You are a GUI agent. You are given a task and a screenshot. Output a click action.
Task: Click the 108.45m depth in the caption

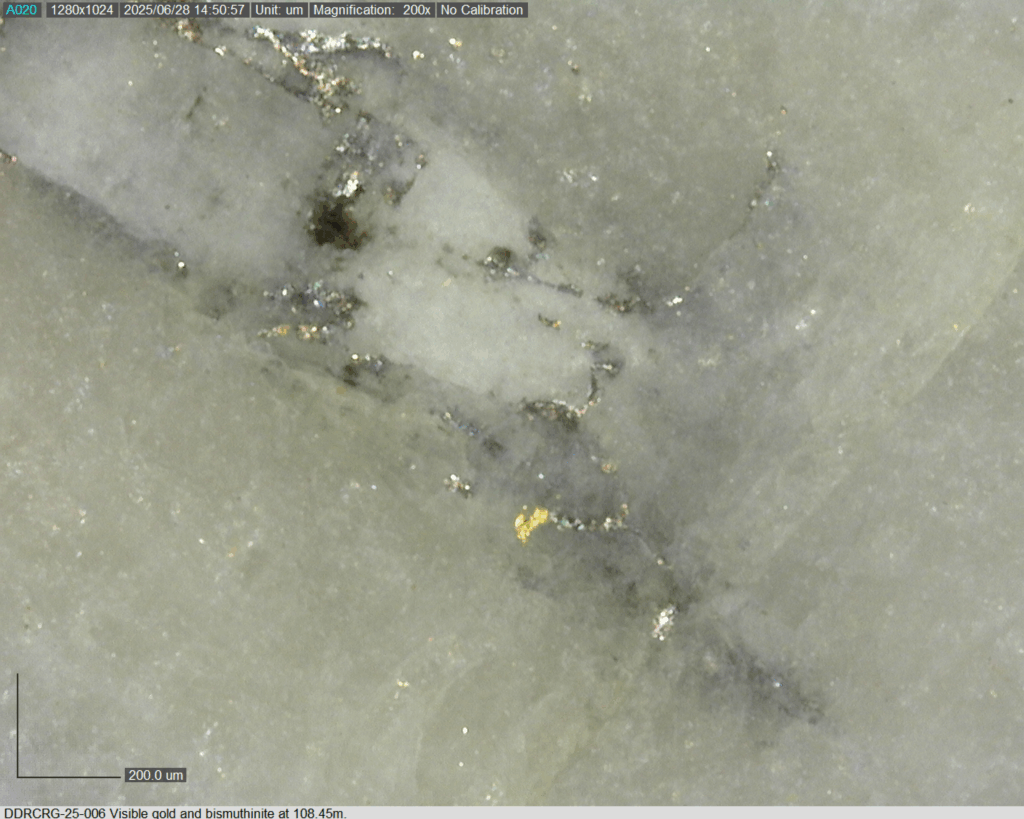tap(319, 812)
